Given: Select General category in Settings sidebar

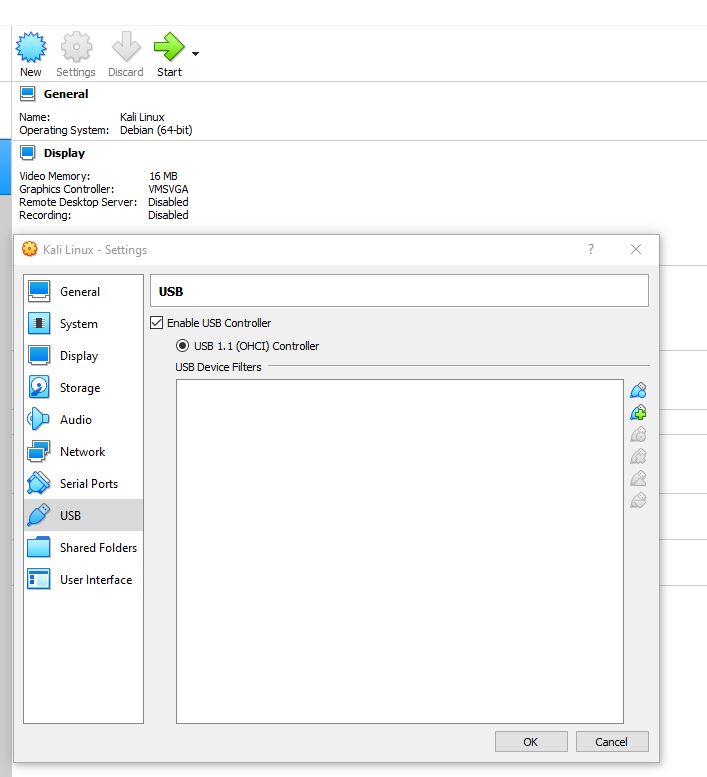Looking at the screenshot, I should (x=83, y=291).
